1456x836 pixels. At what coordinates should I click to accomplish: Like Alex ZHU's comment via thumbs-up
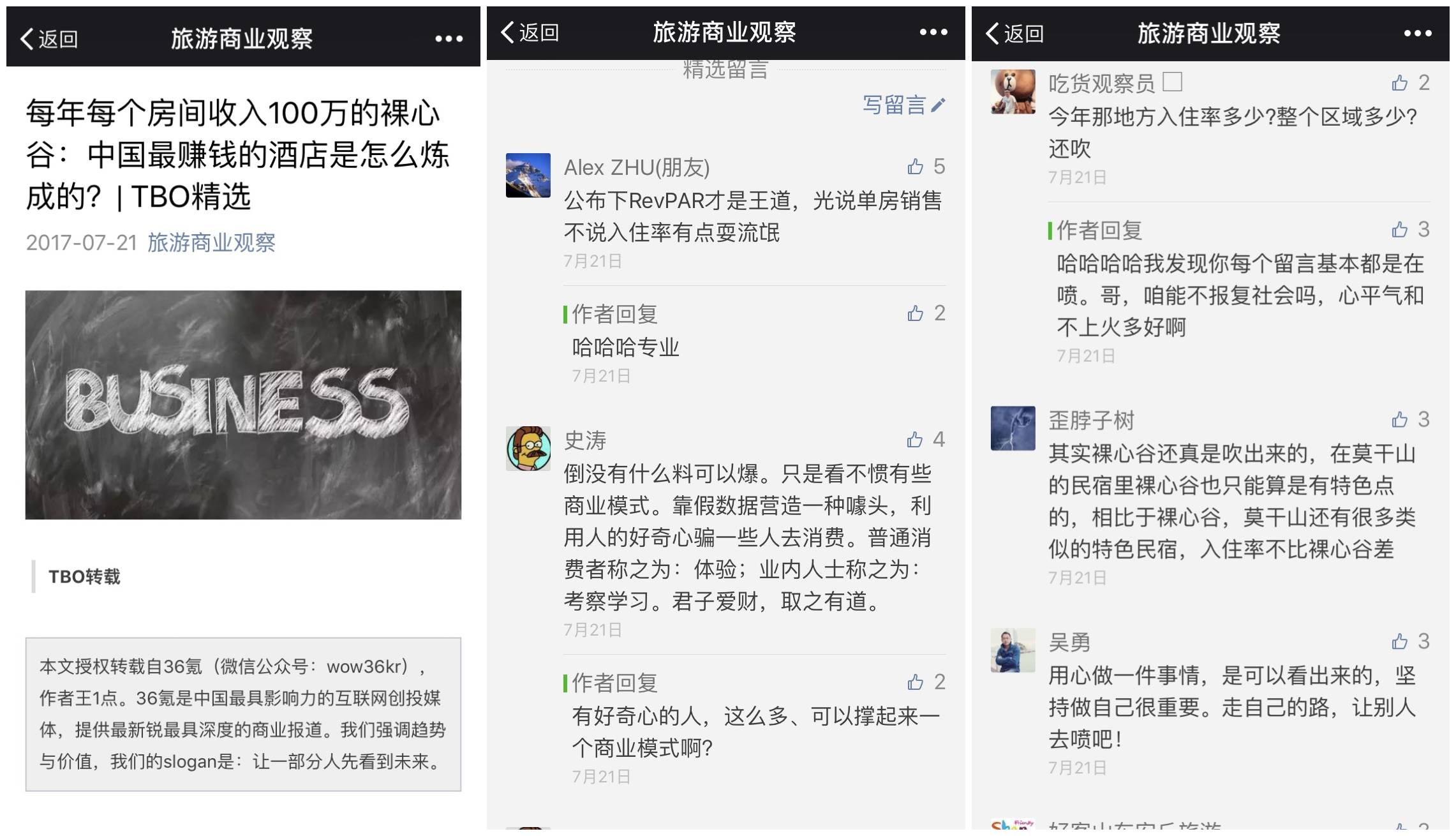click(915, 167)
